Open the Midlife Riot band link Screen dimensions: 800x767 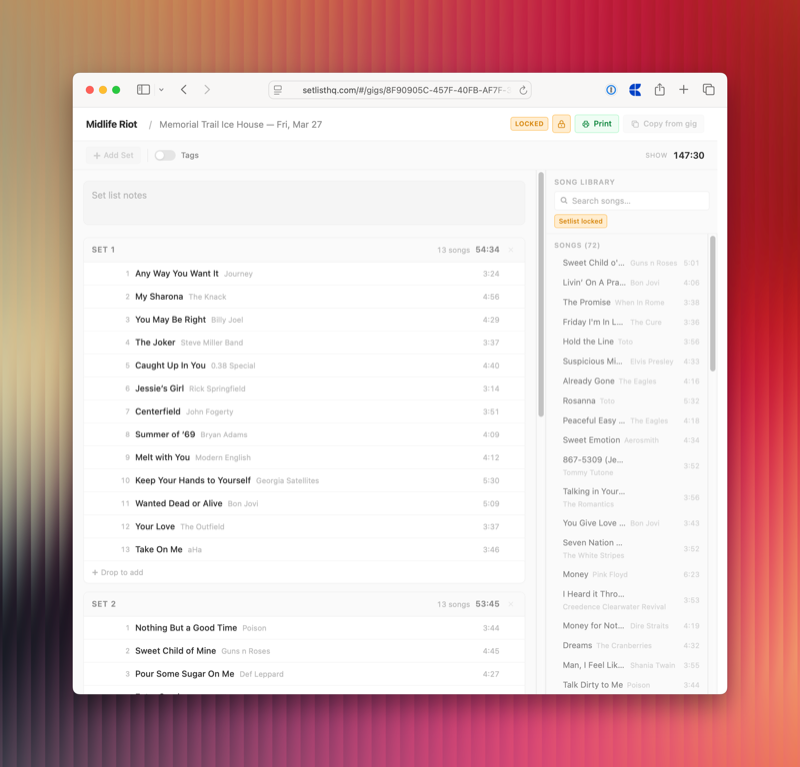(x=111, y=124)
